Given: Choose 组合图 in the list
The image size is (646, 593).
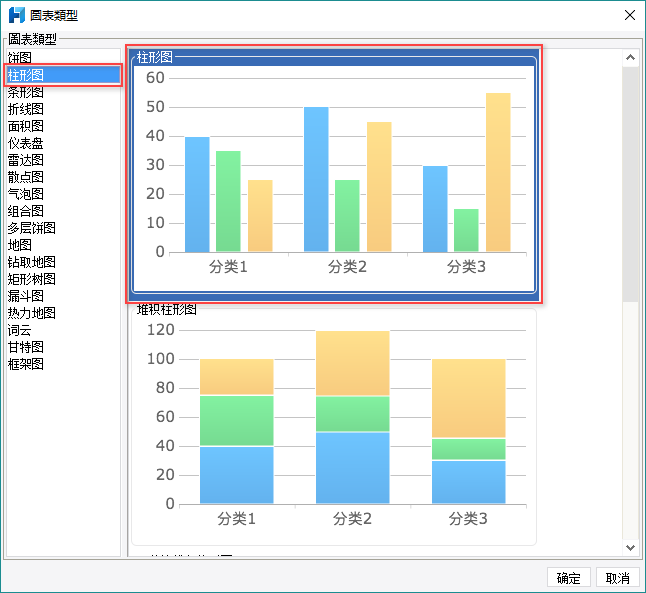Looking at the screenshot, I should pyautogui.click(x=63, y=211).
